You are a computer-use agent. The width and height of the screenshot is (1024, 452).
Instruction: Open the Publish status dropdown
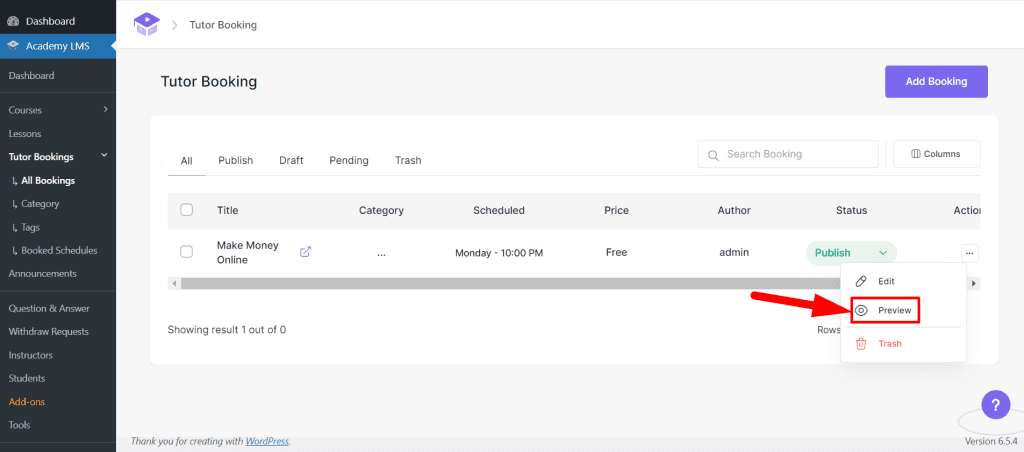point(852,253)
